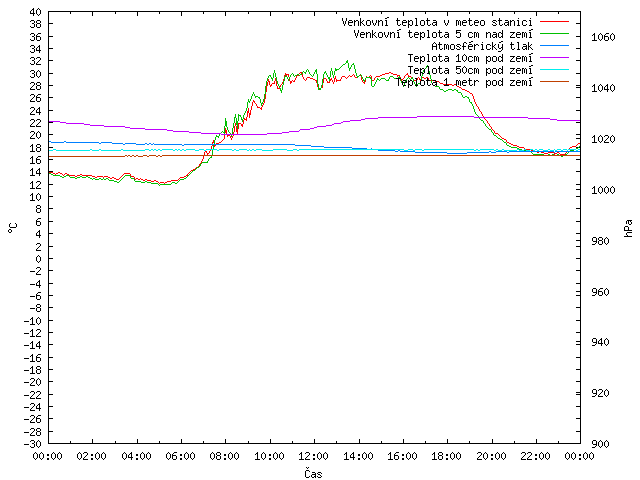The width and height of the screenshot is (640, 480).
Task: Click the 960 pressure axis label
Action: click(600, 292)
